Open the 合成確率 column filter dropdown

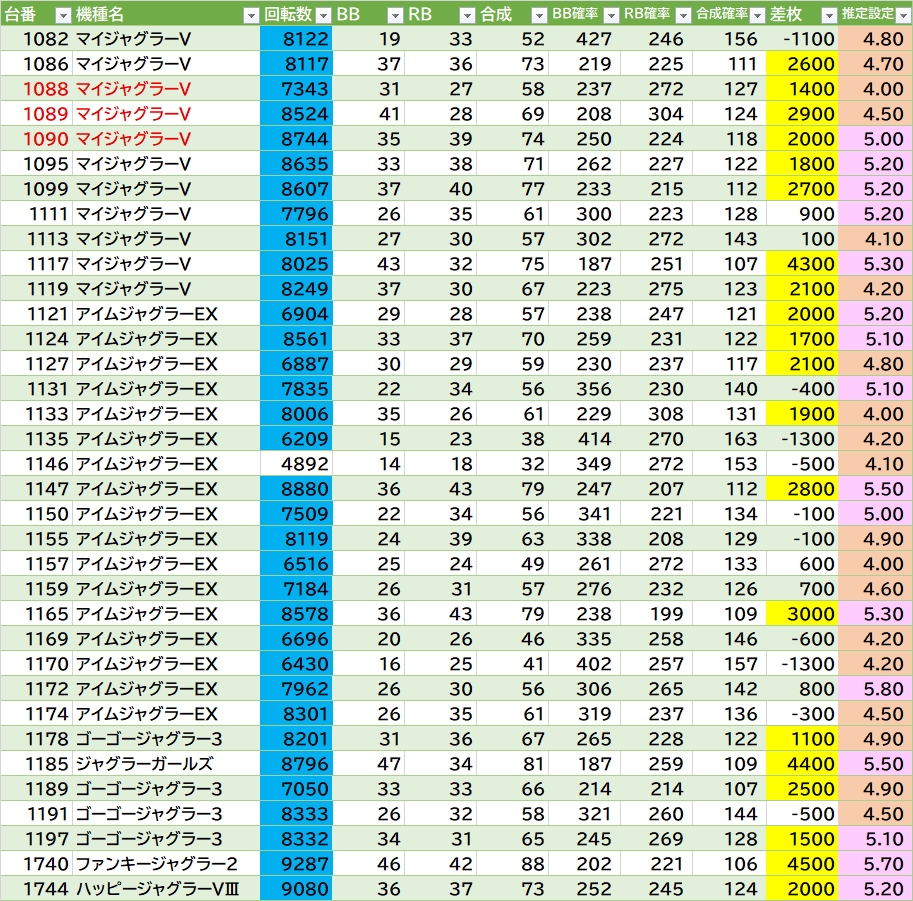click(x=757, y=15)
